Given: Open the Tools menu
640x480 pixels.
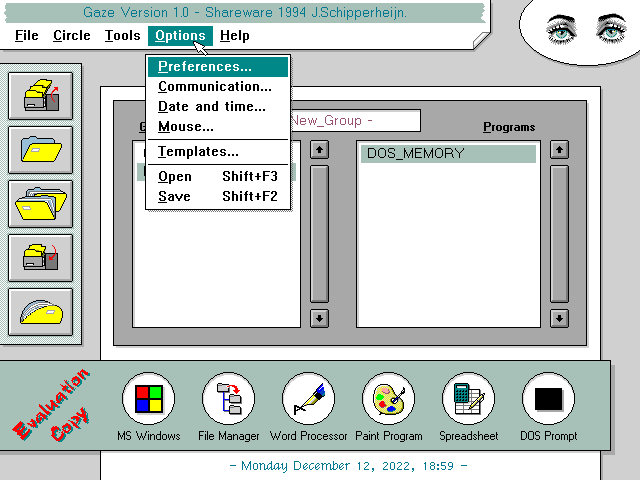Looking at the screenshot, I should (x=122, y=36).
